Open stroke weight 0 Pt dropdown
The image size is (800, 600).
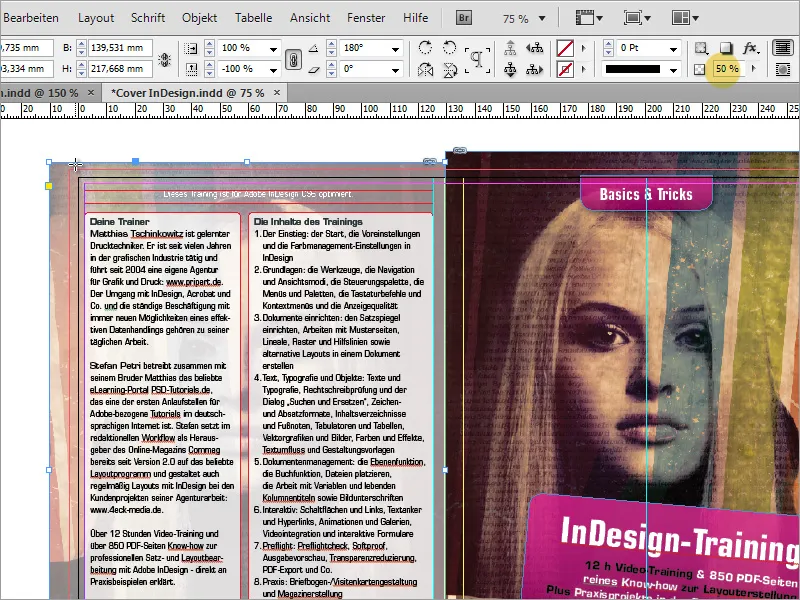coord(673,49)
